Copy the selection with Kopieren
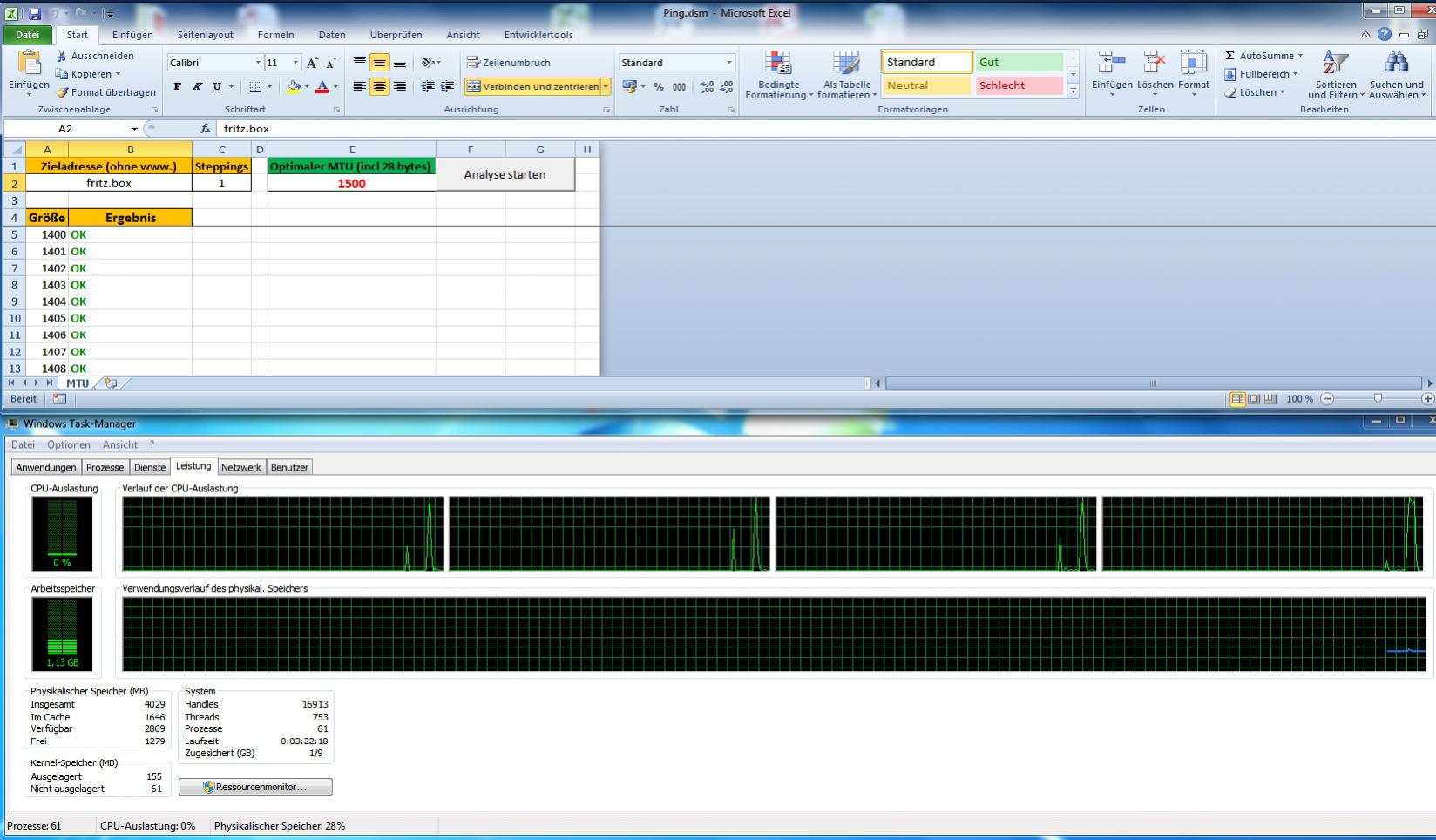Image resolution: width=1436 pixels, height=840 pixels. point(89,74)
